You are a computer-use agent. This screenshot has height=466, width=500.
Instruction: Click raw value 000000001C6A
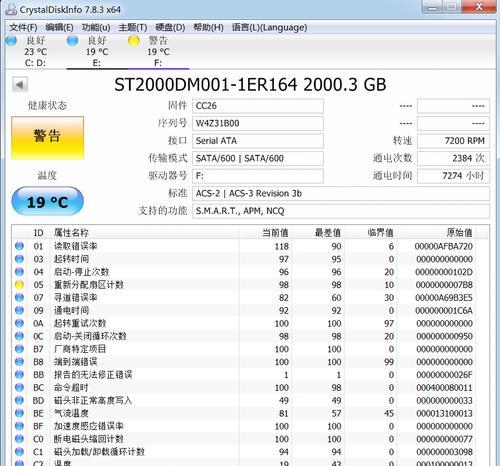click(444, 311)
